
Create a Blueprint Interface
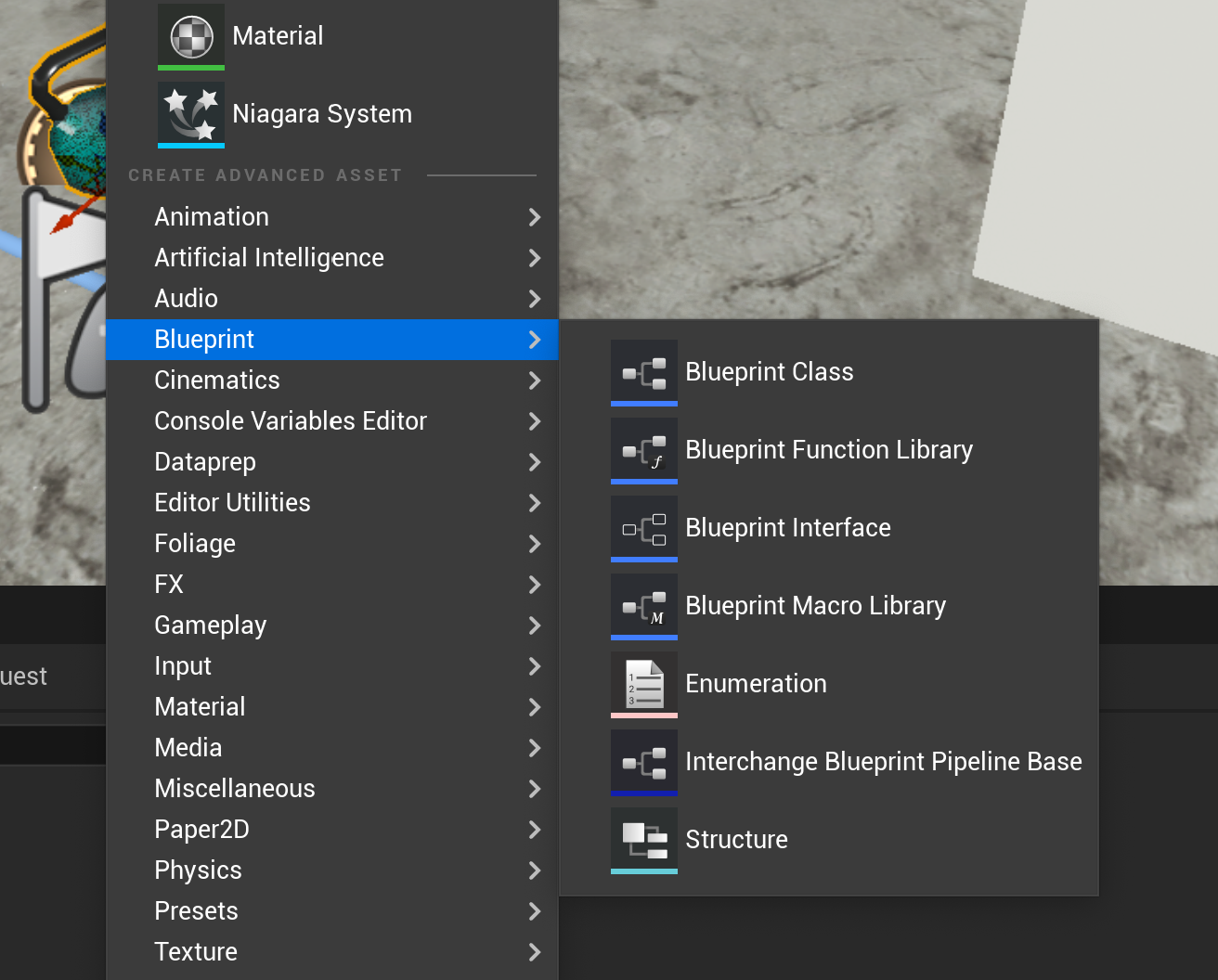(829, 528)
